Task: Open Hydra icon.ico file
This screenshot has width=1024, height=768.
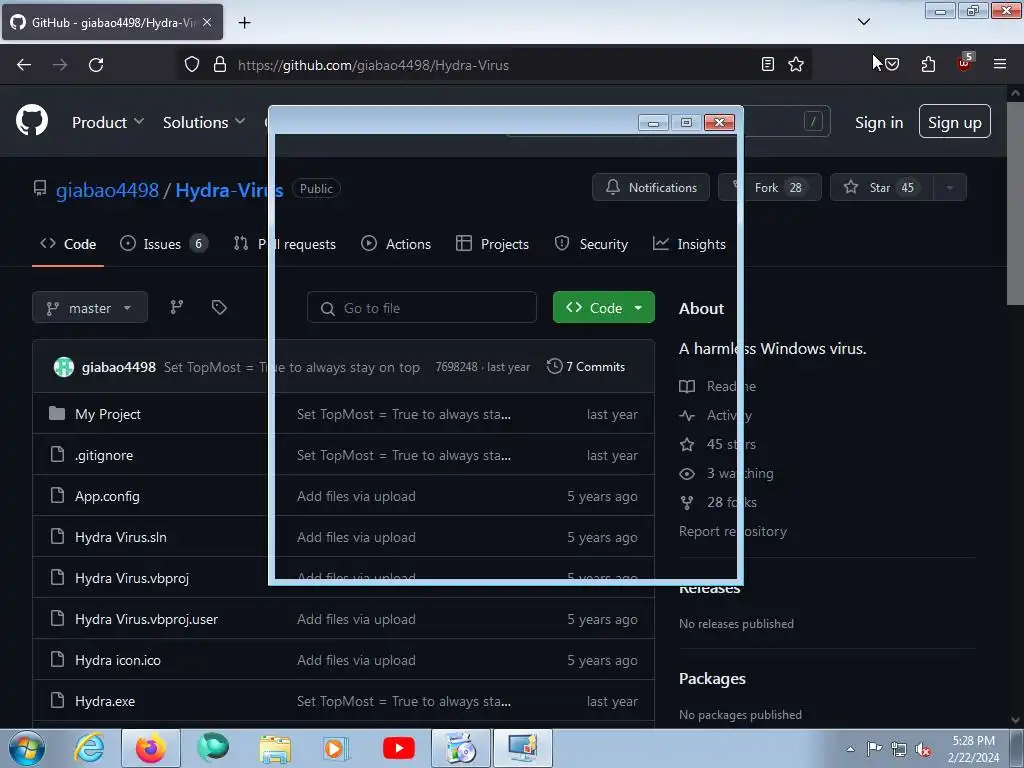Action: (x=118, y=660)
